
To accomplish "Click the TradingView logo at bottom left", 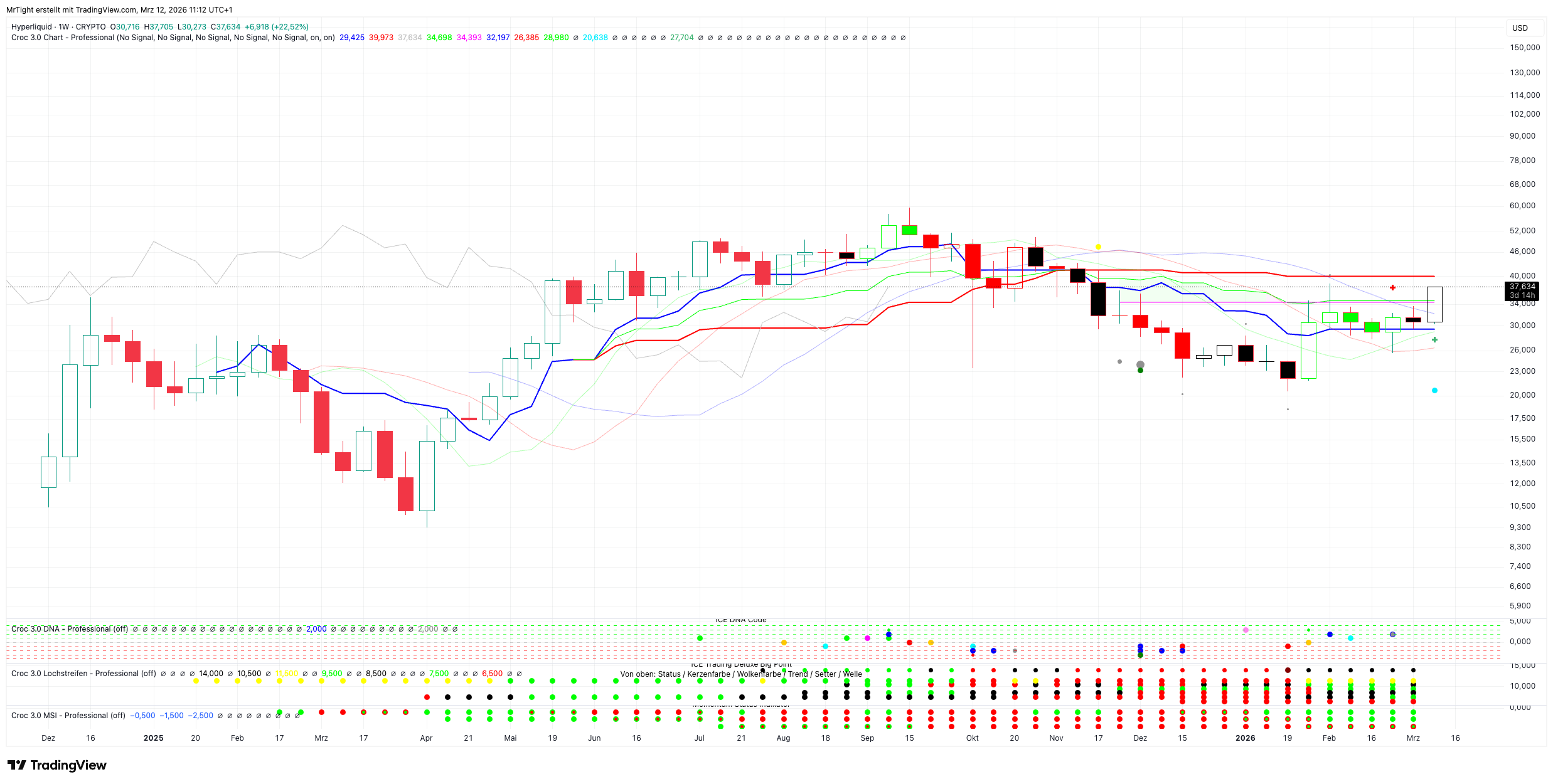I will click(x=56, y=765).
